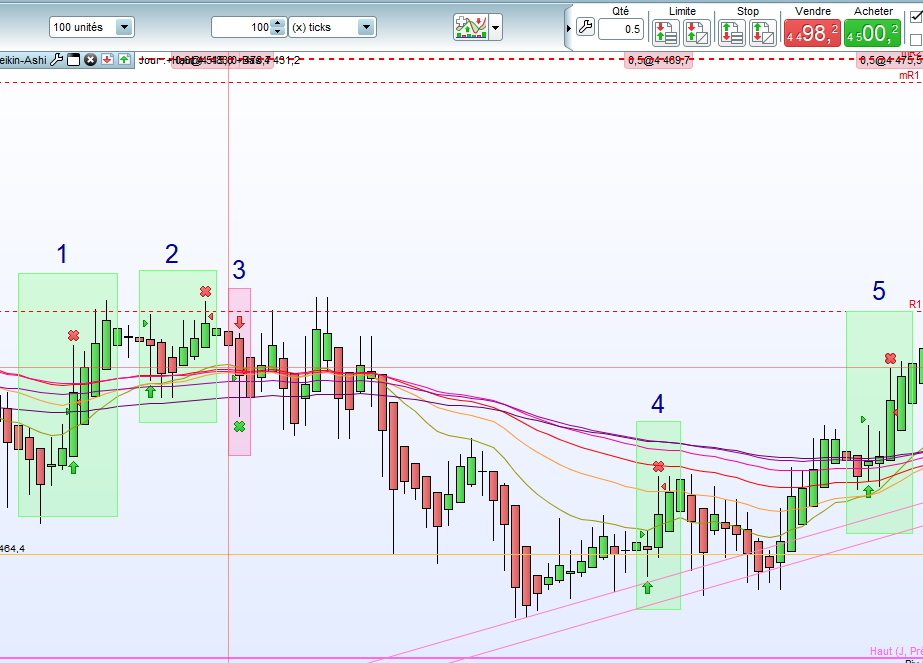Click the Haut (J, Pré label

point(896,651)
